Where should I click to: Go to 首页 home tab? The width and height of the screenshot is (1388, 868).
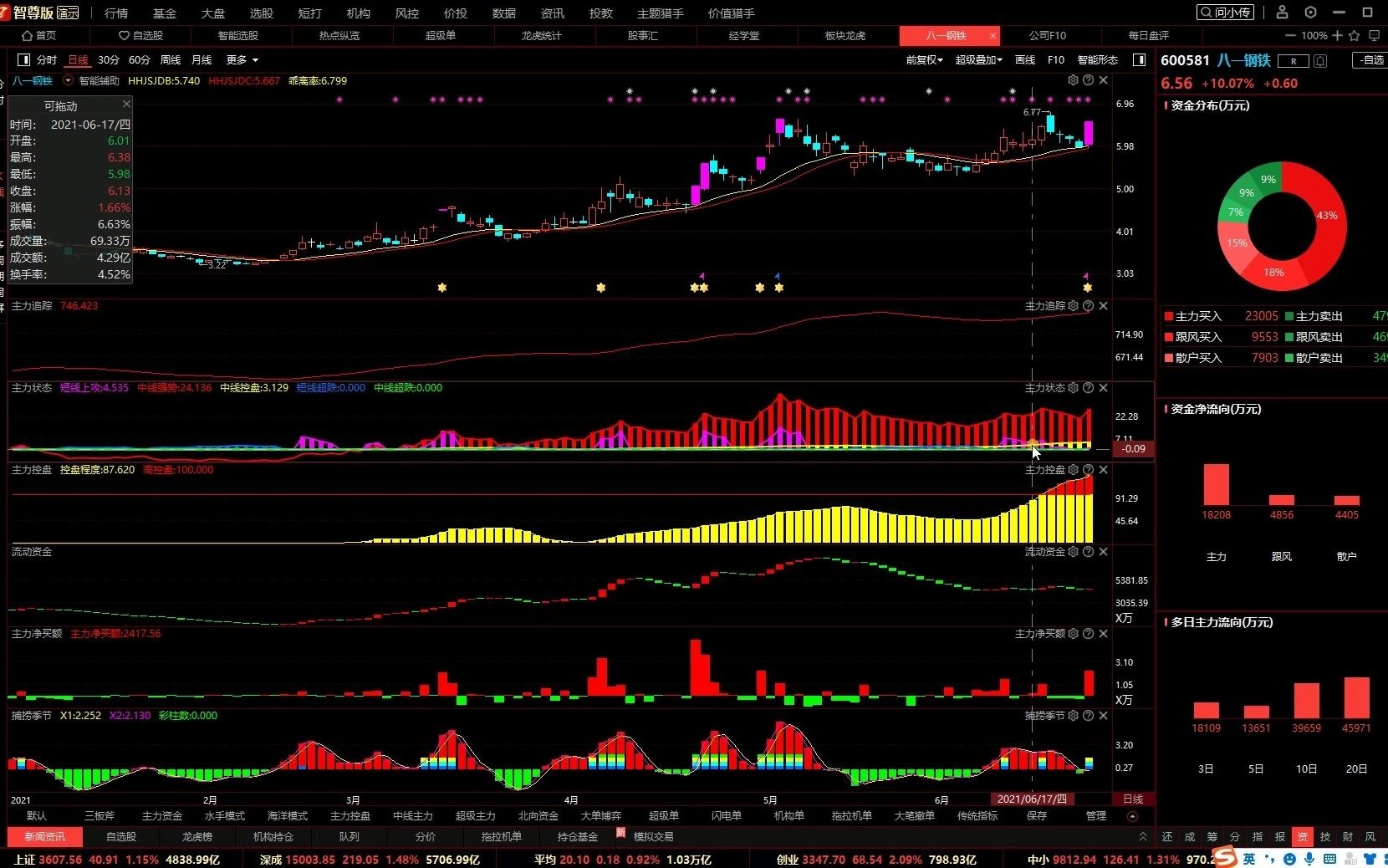[39, 36]
